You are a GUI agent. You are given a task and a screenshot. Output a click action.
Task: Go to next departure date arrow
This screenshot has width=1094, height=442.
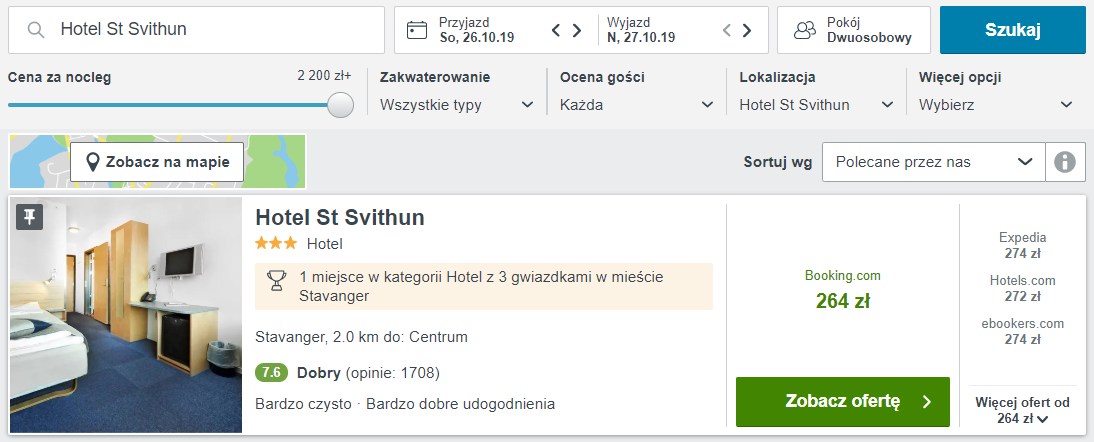click(x=748, y=30)
